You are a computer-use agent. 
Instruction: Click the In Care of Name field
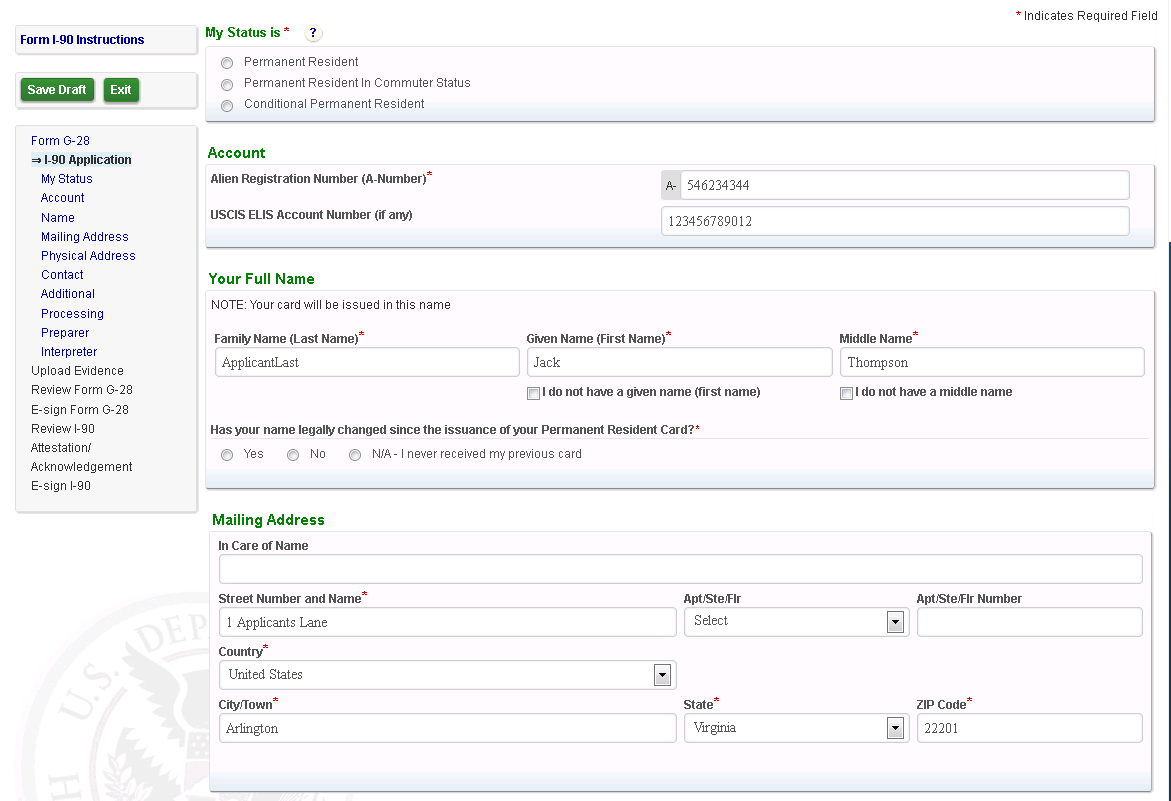click(680, 569)
